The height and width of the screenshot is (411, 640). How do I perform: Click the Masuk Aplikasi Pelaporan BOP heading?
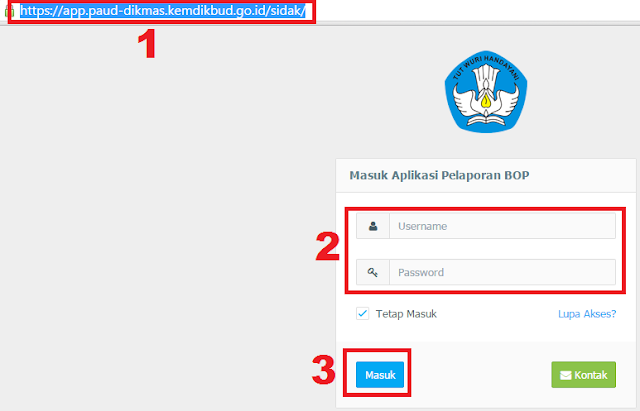(x=440, y=176)
